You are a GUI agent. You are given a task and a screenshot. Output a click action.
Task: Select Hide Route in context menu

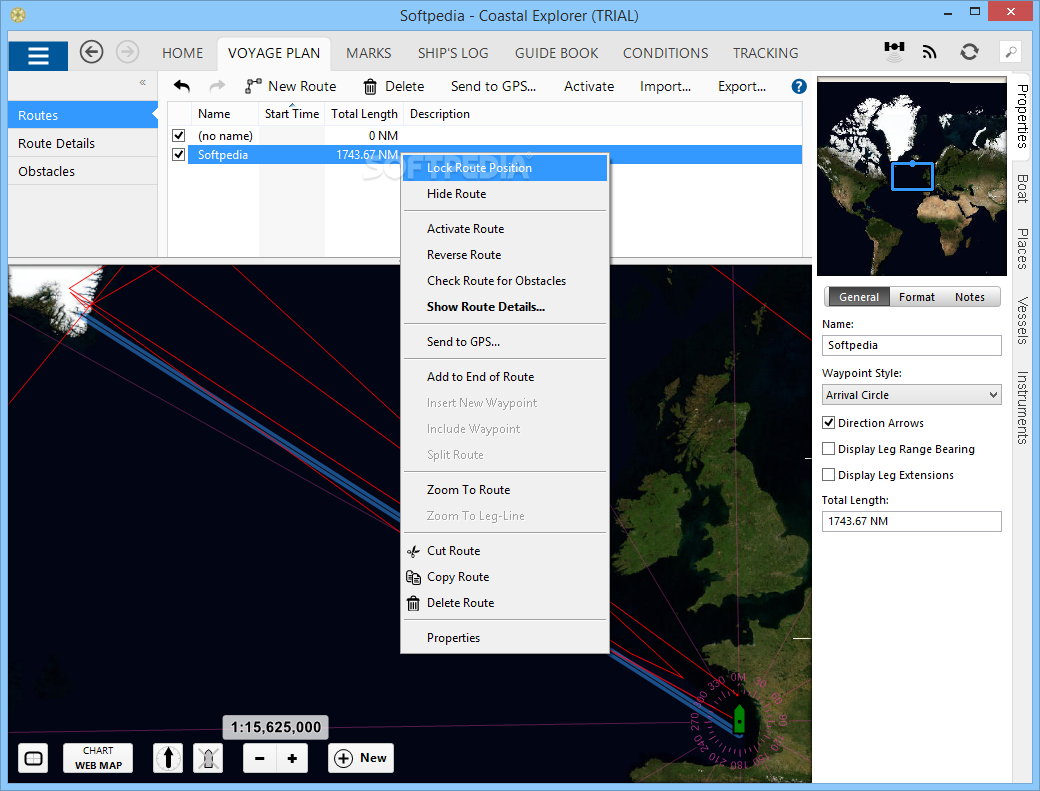(x=505, y=194)
